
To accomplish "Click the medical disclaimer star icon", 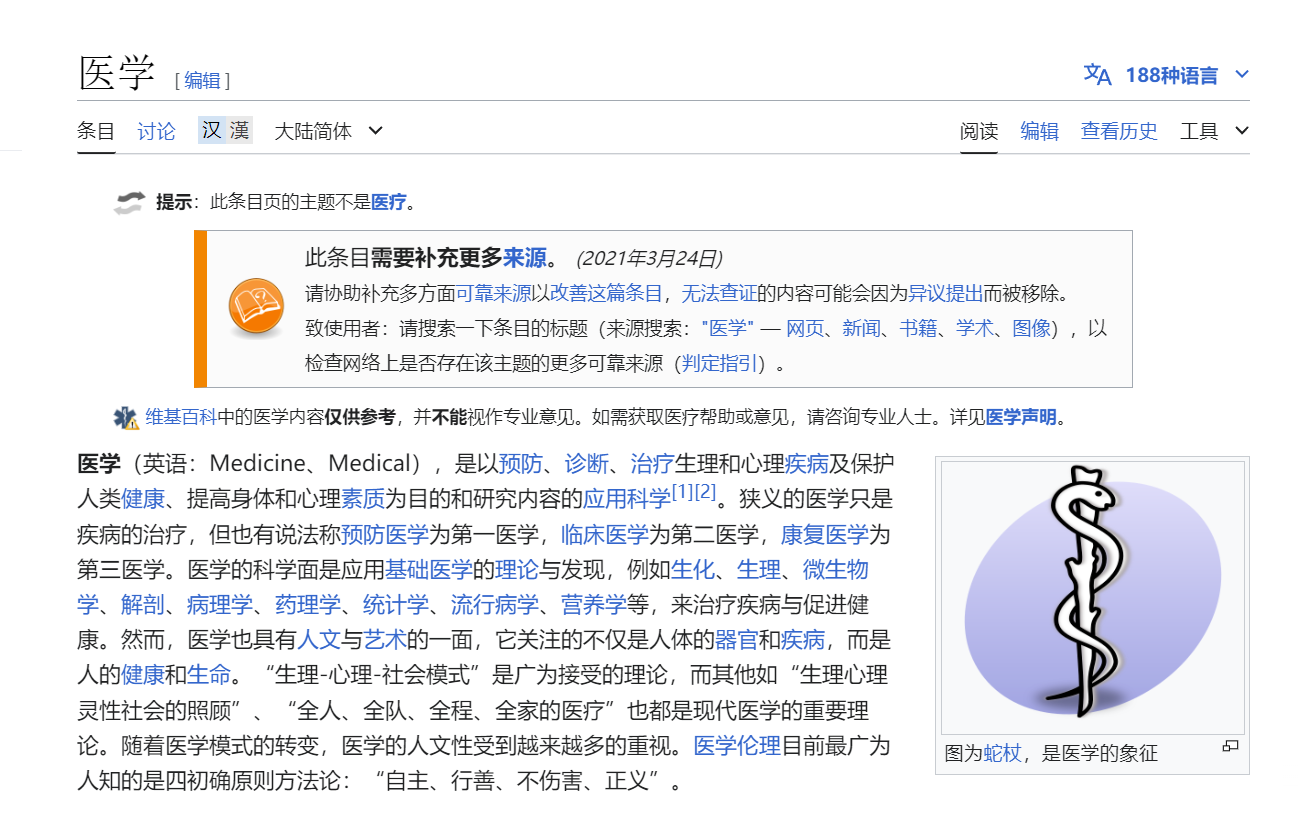I will tap(126, 418).
